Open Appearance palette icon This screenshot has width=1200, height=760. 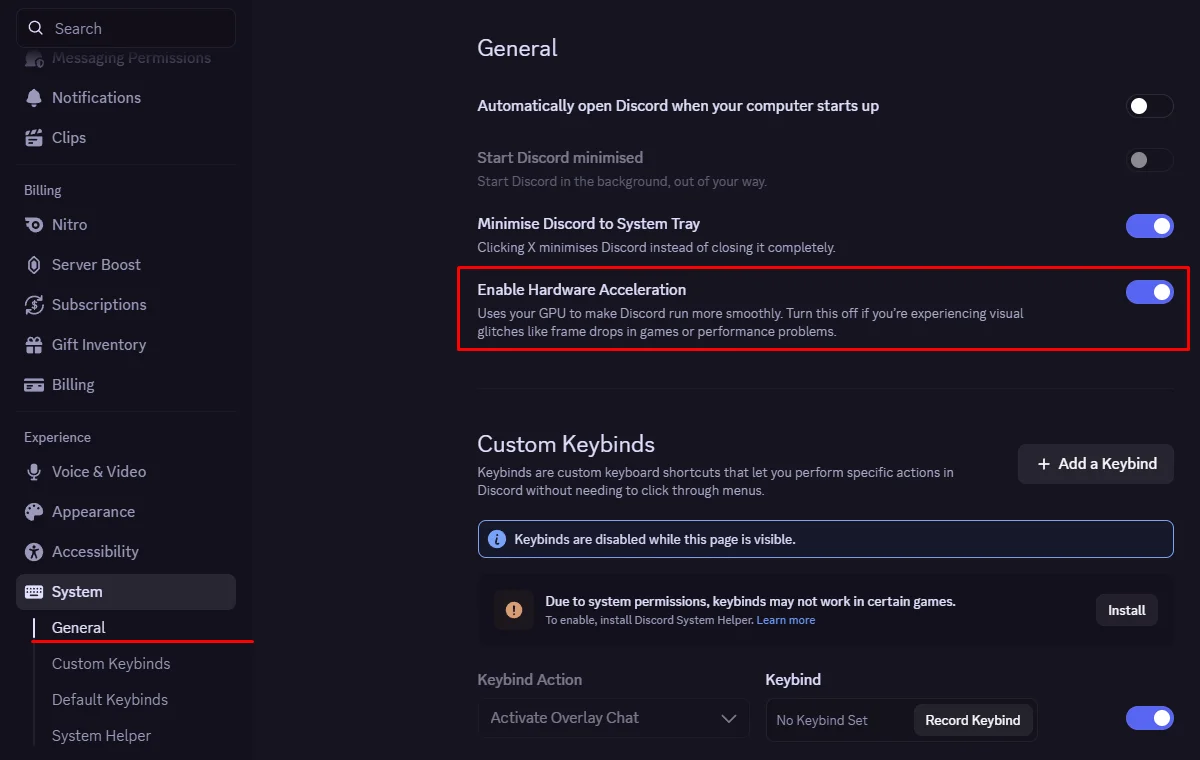pyautogui.click(x=35, y=511)
